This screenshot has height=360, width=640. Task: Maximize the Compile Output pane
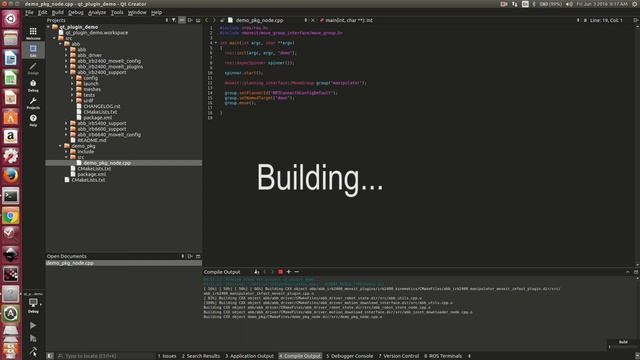[x=628, y=272]
